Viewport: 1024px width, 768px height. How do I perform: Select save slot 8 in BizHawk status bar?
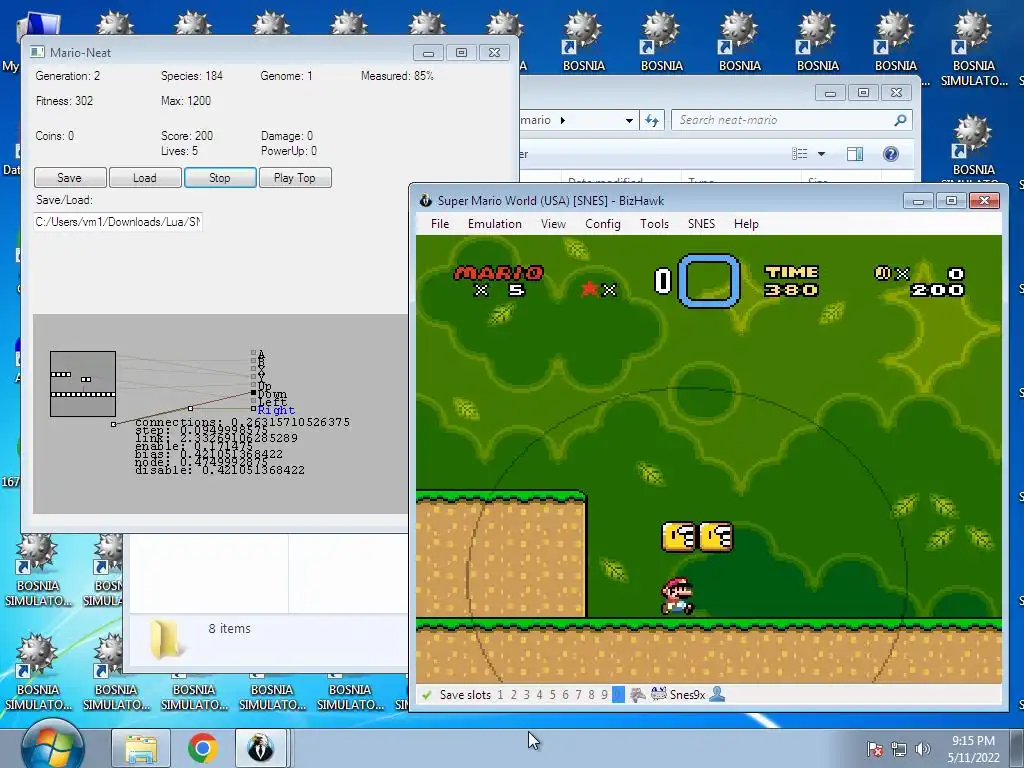pyautogui.click(x=591, y=695)
